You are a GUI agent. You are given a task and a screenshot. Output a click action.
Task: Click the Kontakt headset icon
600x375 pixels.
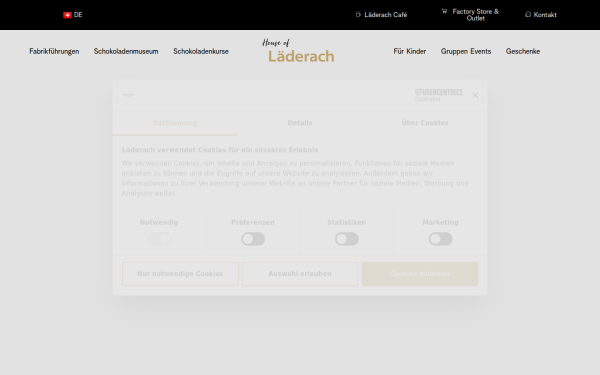tap(528, 15)
